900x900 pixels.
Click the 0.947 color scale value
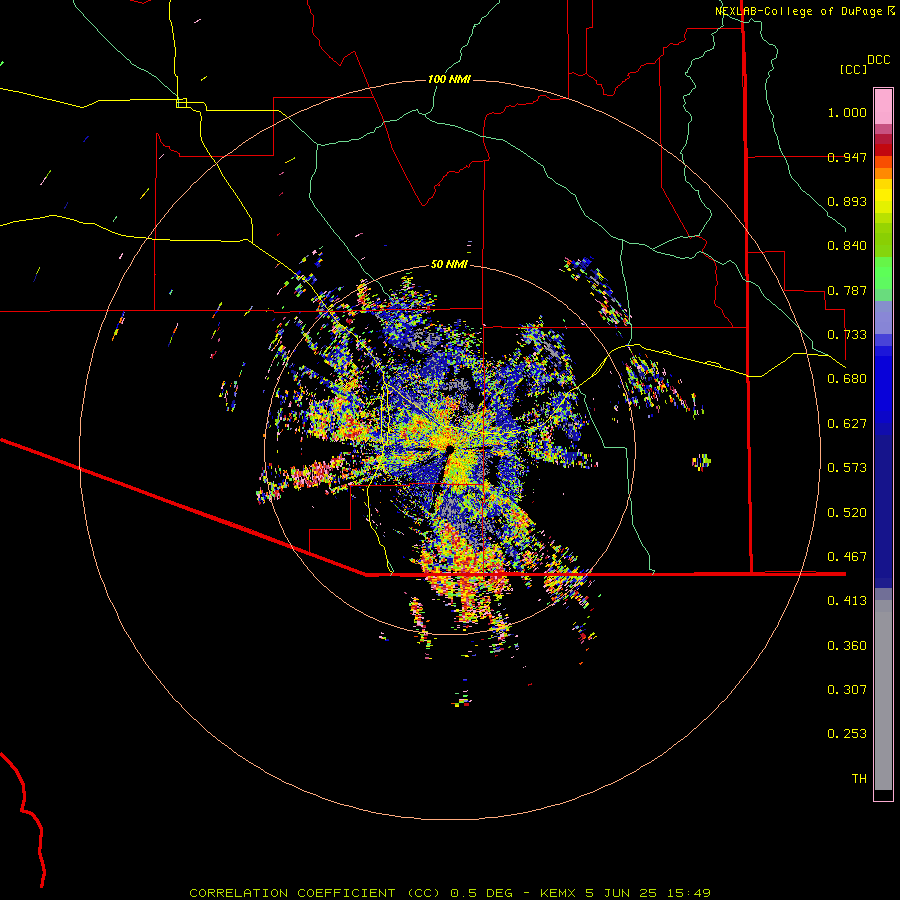[847, 157]
